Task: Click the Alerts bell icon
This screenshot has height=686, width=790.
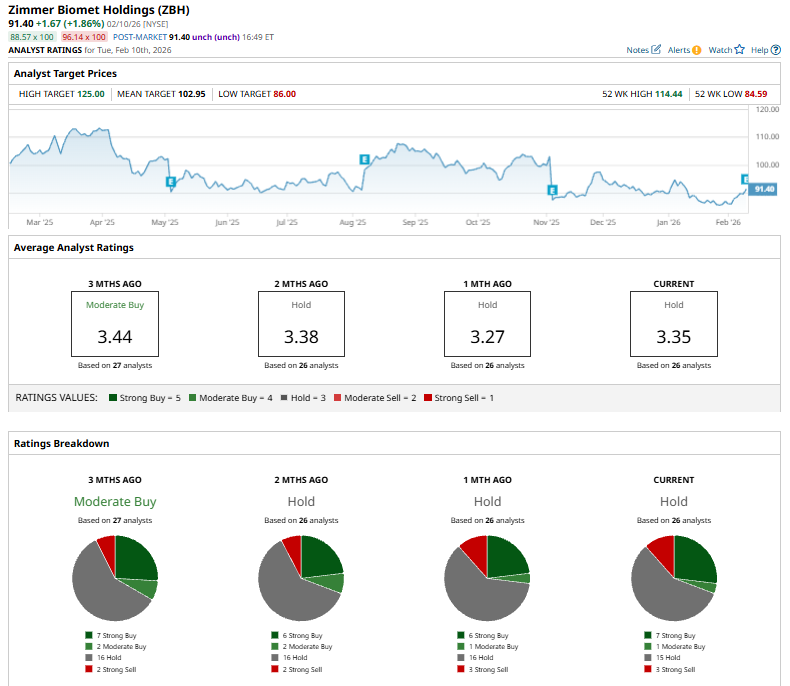Action: (697, 49)
